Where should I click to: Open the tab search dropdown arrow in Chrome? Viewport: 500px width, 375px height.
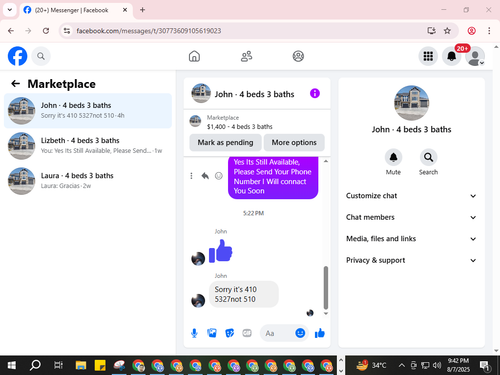(x=10, y=10)
